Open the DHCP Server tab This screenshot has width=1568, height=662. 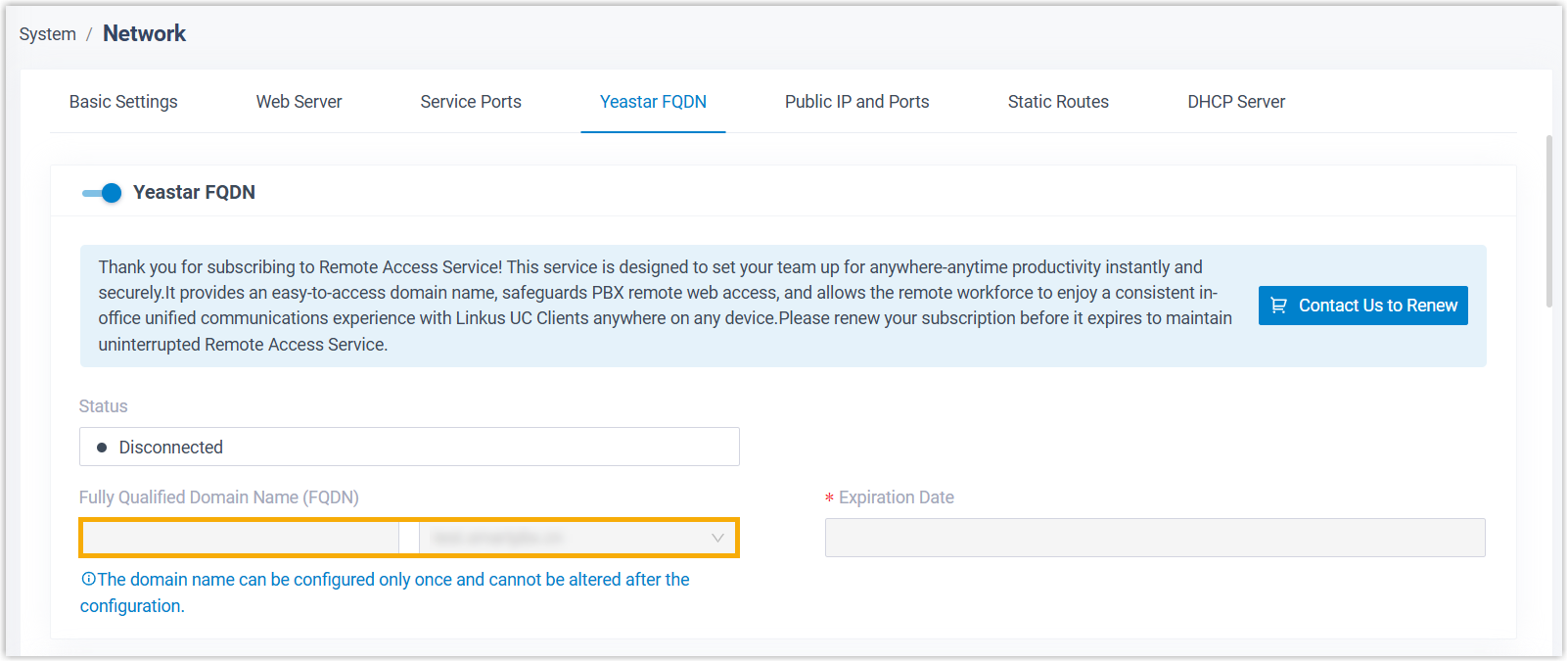coord(1236,102)
